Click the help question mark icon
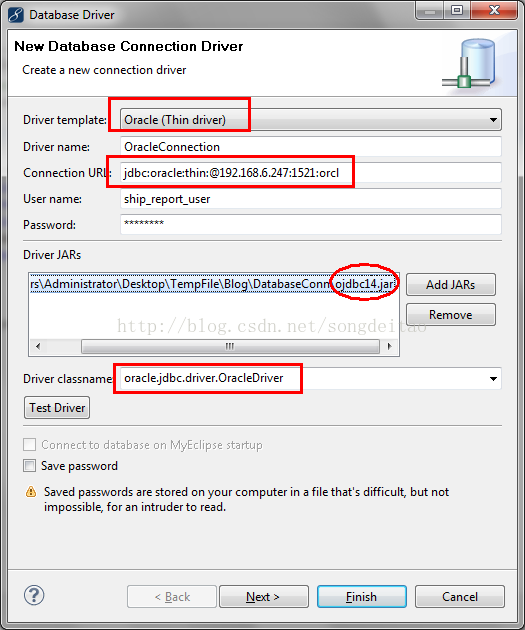This screenshot has height=630, width=525. coord(34,595)
